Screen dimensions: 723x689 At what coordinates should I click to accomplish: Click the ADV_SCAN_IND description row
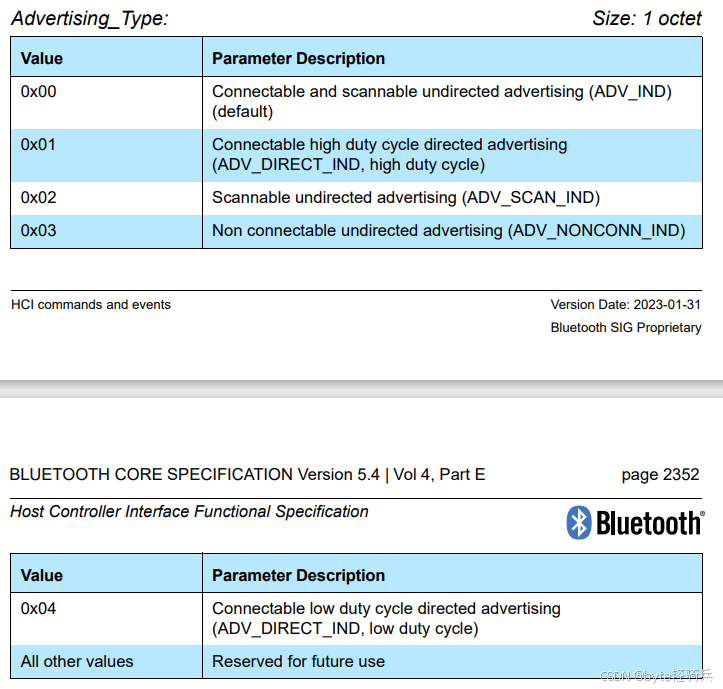[406, 197]
